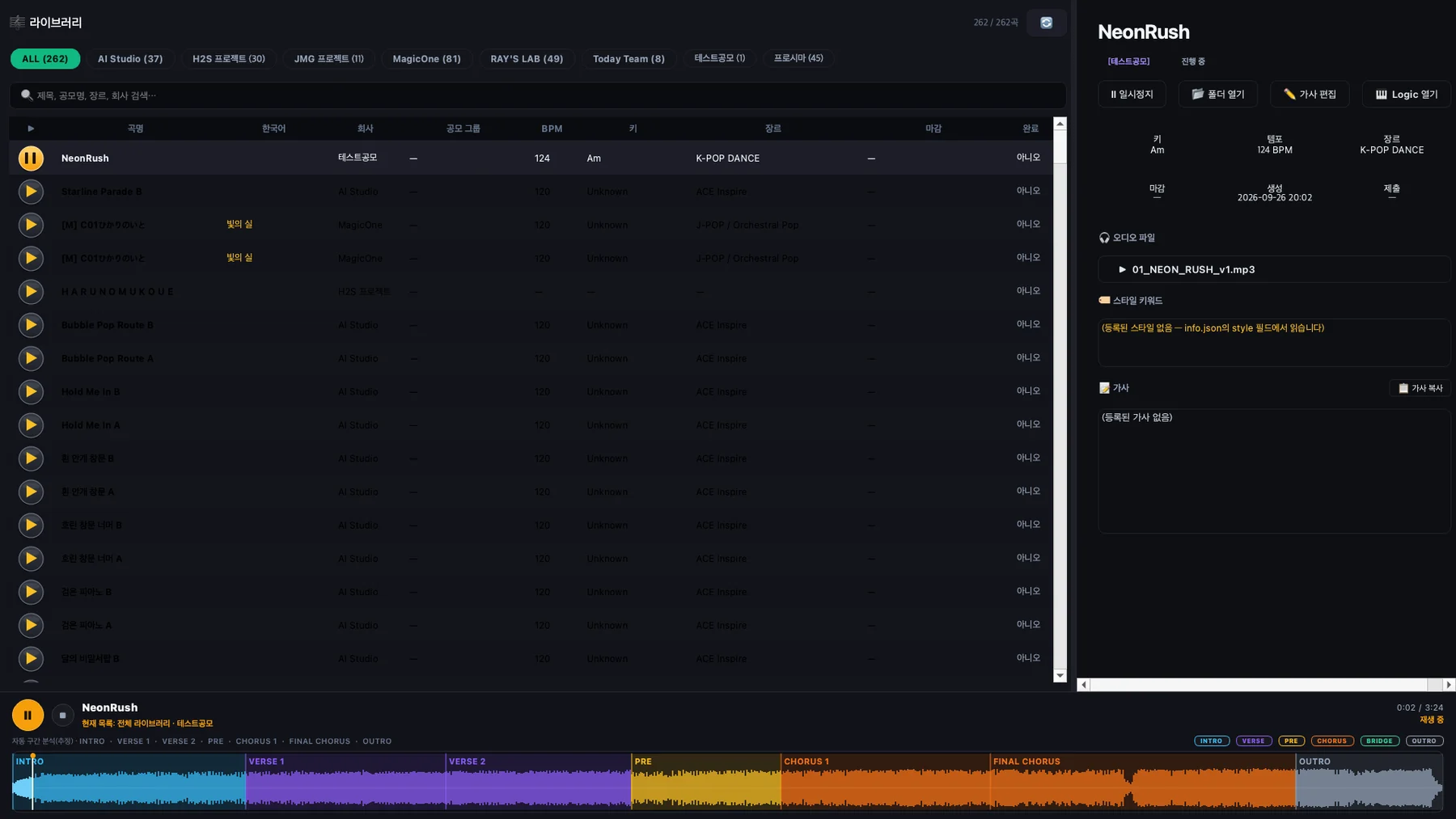1456x819 pixels.
Task: Click the library search field
Action: click(537, 95)
